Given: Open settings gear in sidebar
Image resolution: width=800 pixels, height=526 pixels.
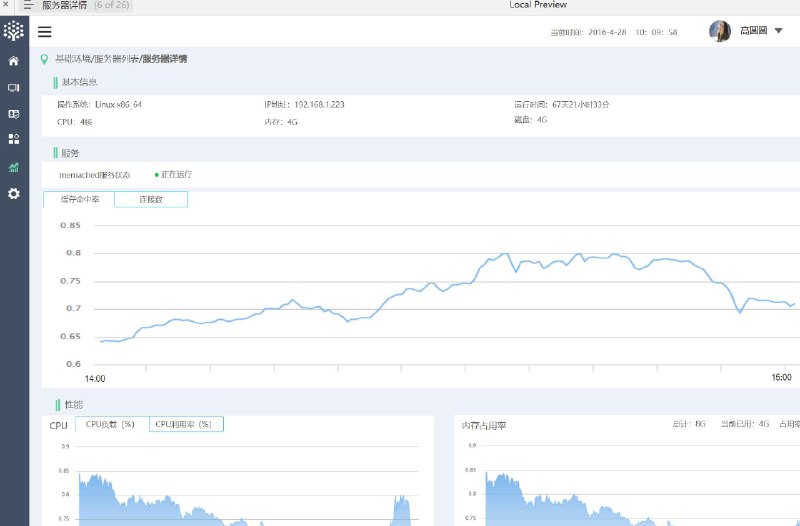Looking at the screenshot, I should (14, 194).
